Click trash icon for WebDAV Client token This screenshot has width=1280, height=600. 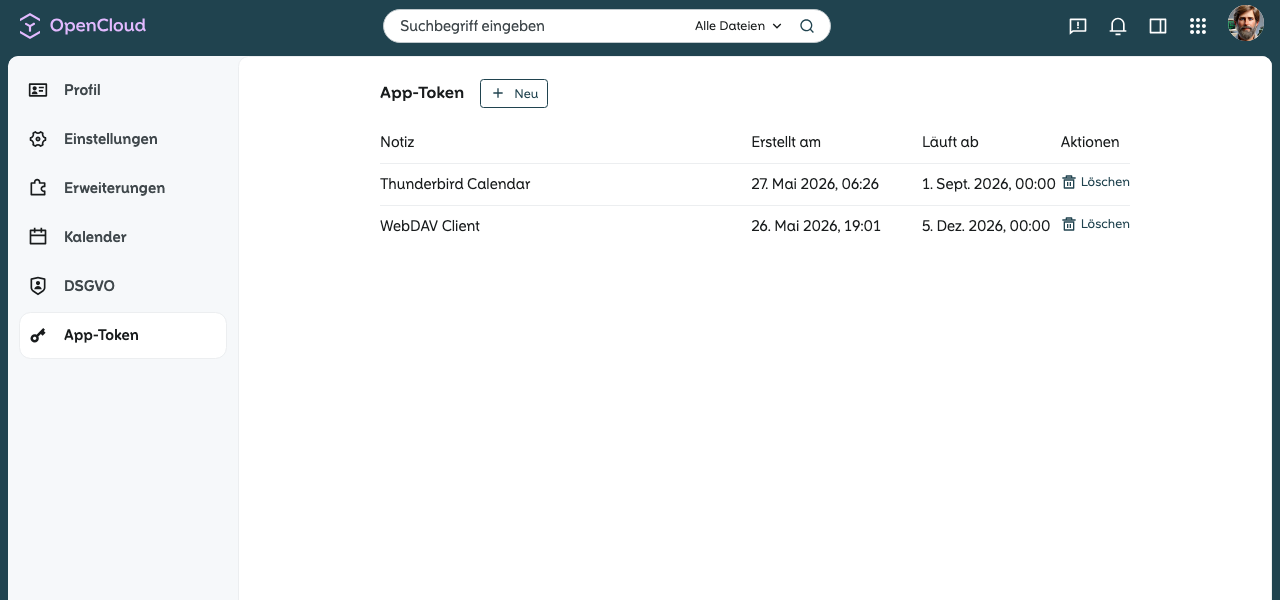pyautogui.click(x=1069, y=224)
